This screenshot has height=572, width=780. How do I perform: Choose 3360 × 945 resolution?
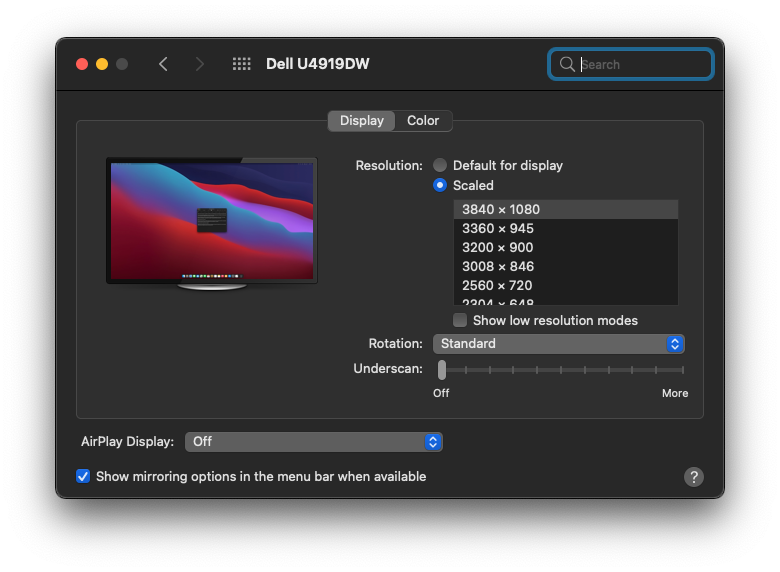pyautogui.click(x=566, y=228)
